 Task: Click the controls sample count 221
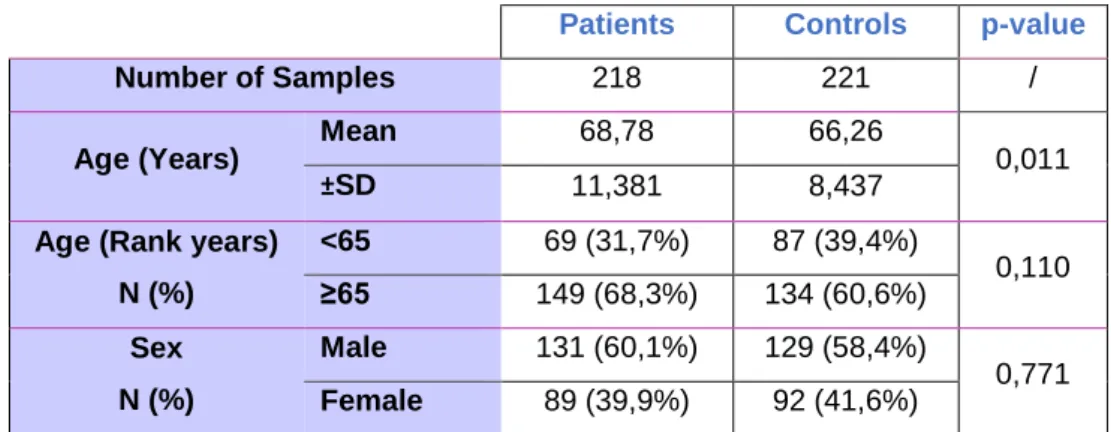845,78
